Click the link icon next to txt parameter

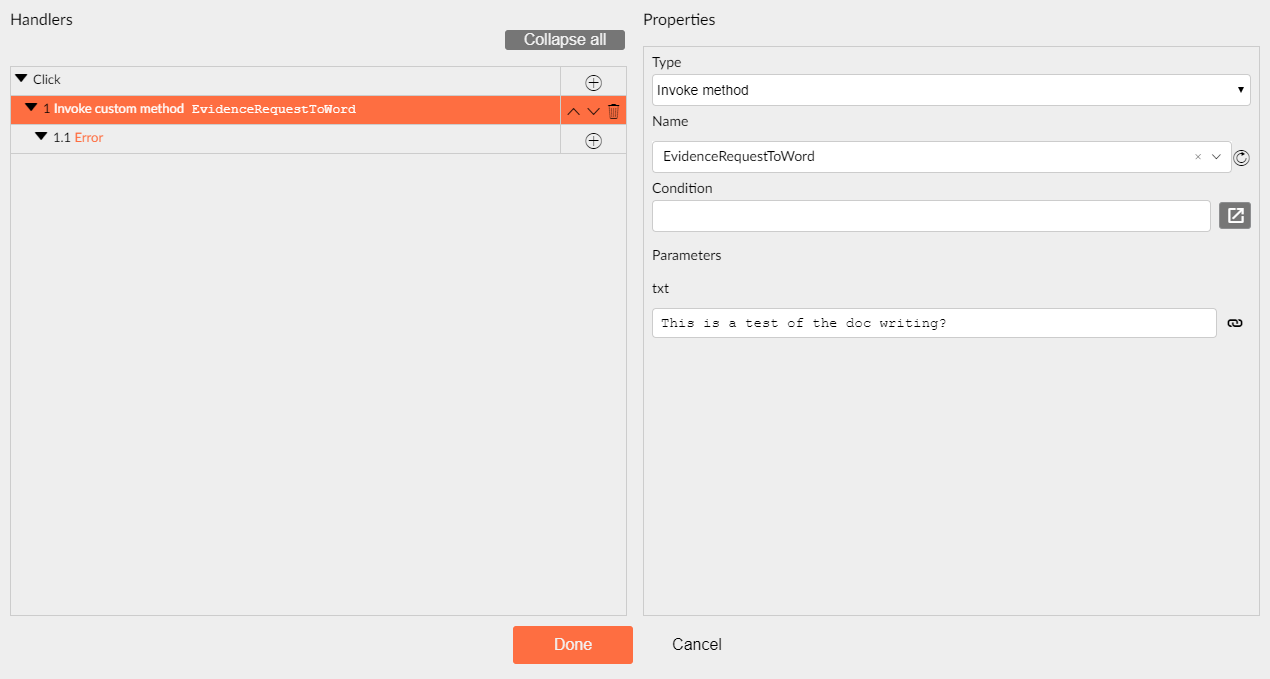click(x=1235, y=323)
